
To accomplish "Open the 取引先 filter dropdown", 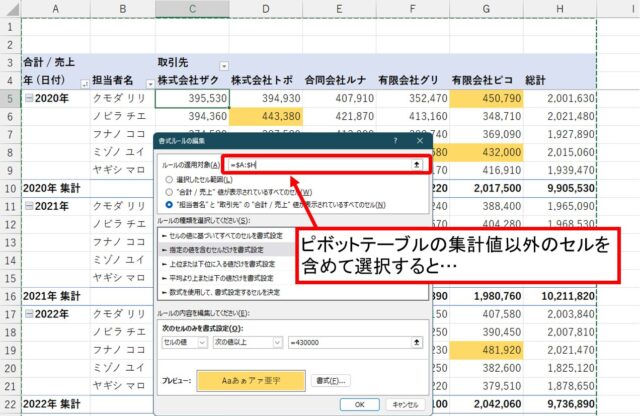I will 224,66.
